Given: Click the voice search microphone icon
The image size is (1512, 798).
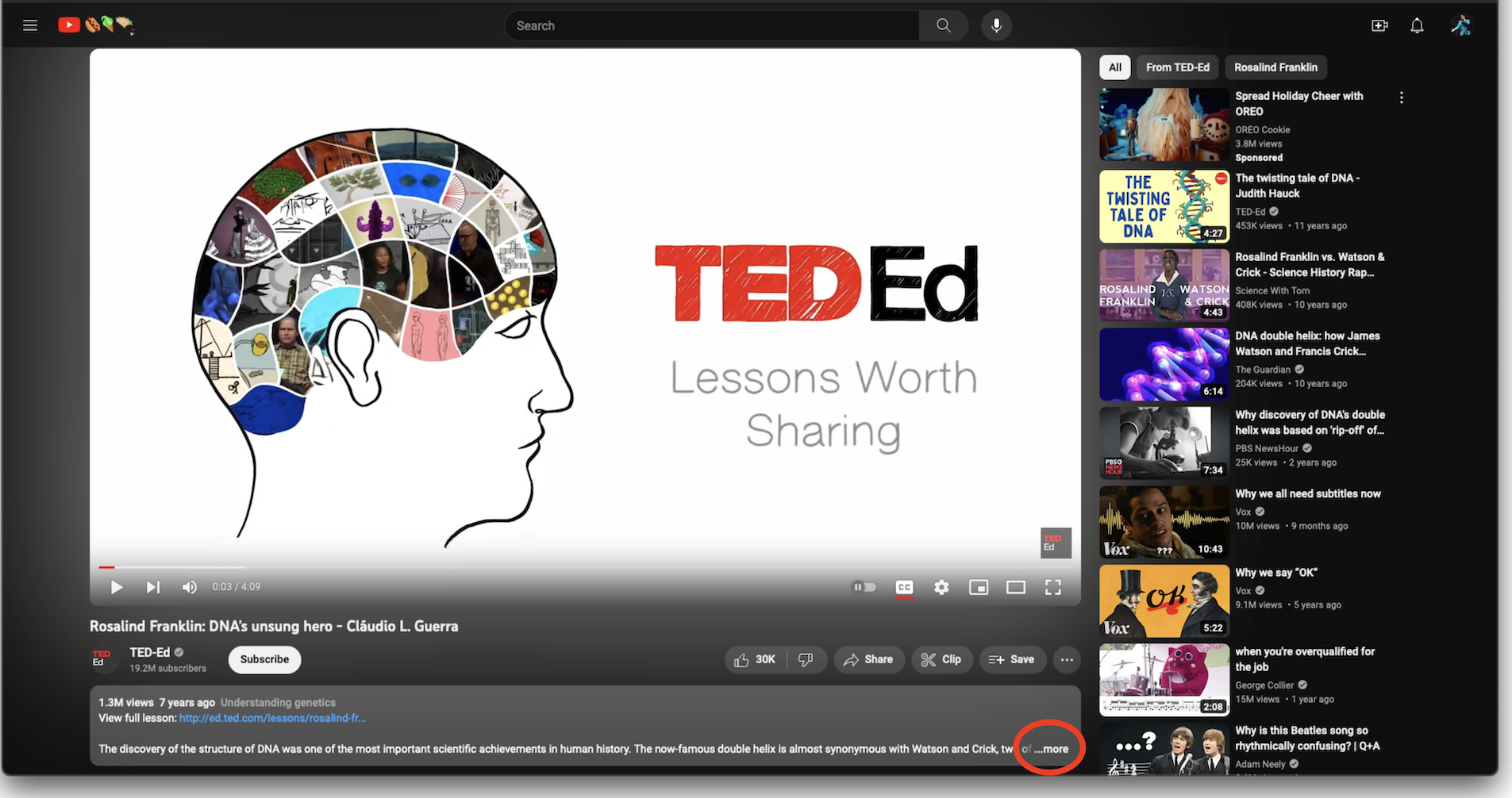Looking at the screenshot, I should (996, 25).
